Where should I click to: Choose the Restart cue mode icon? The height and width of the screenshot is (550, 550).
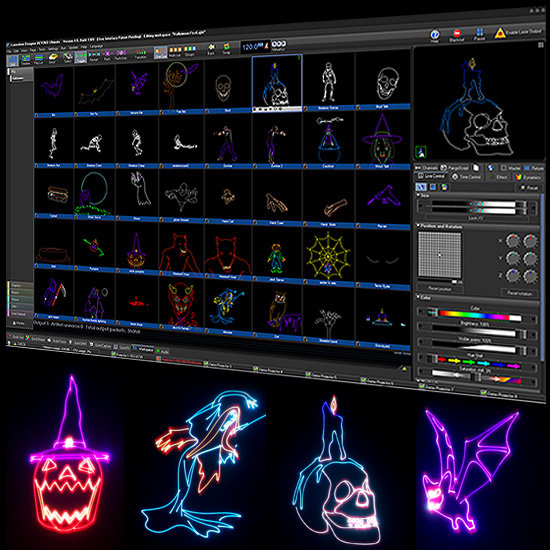tap(94, 56)
